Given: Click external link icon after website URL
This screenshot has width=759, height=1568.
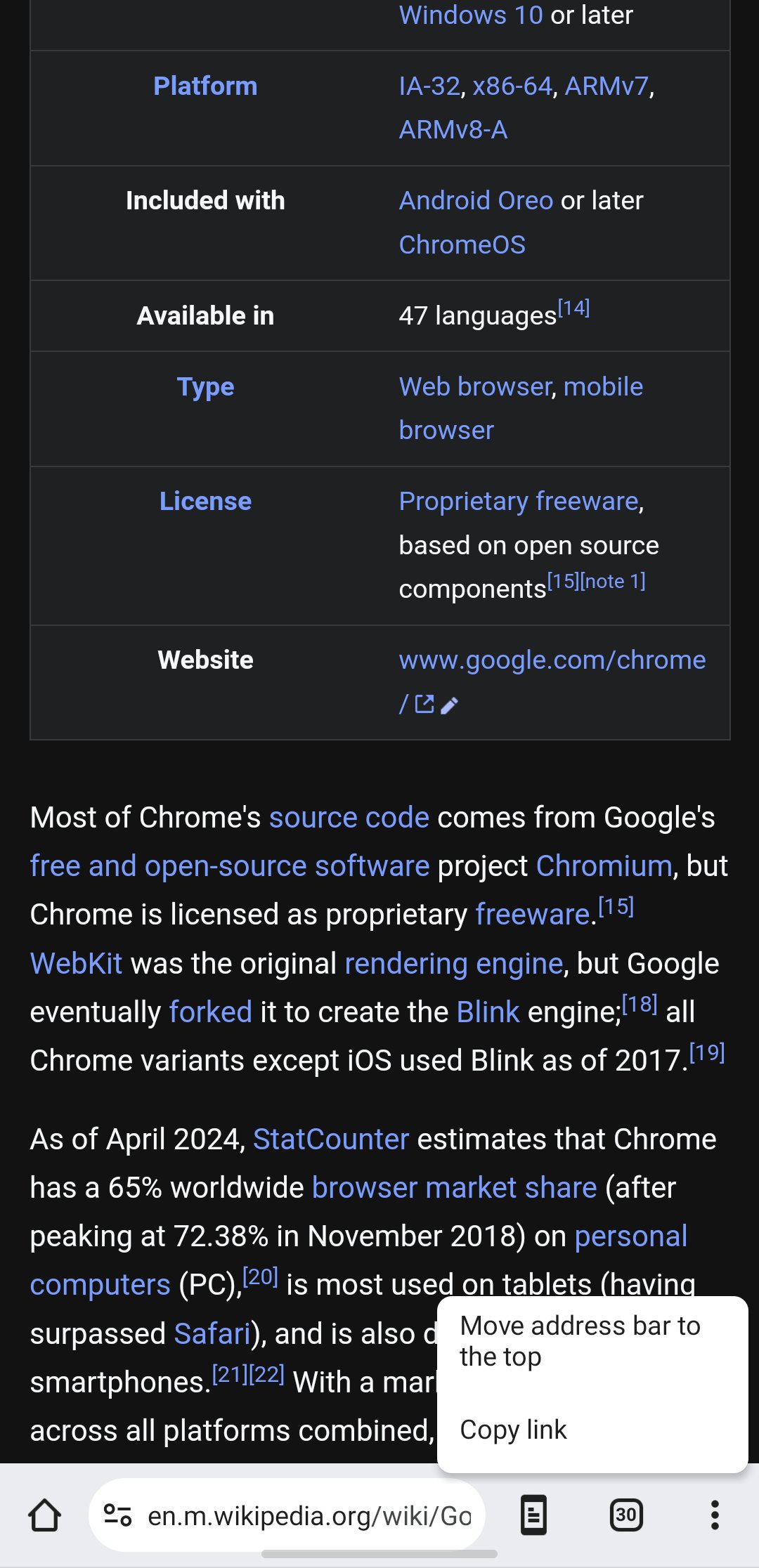Looking at the screenshot, I should tap(424, 704).
